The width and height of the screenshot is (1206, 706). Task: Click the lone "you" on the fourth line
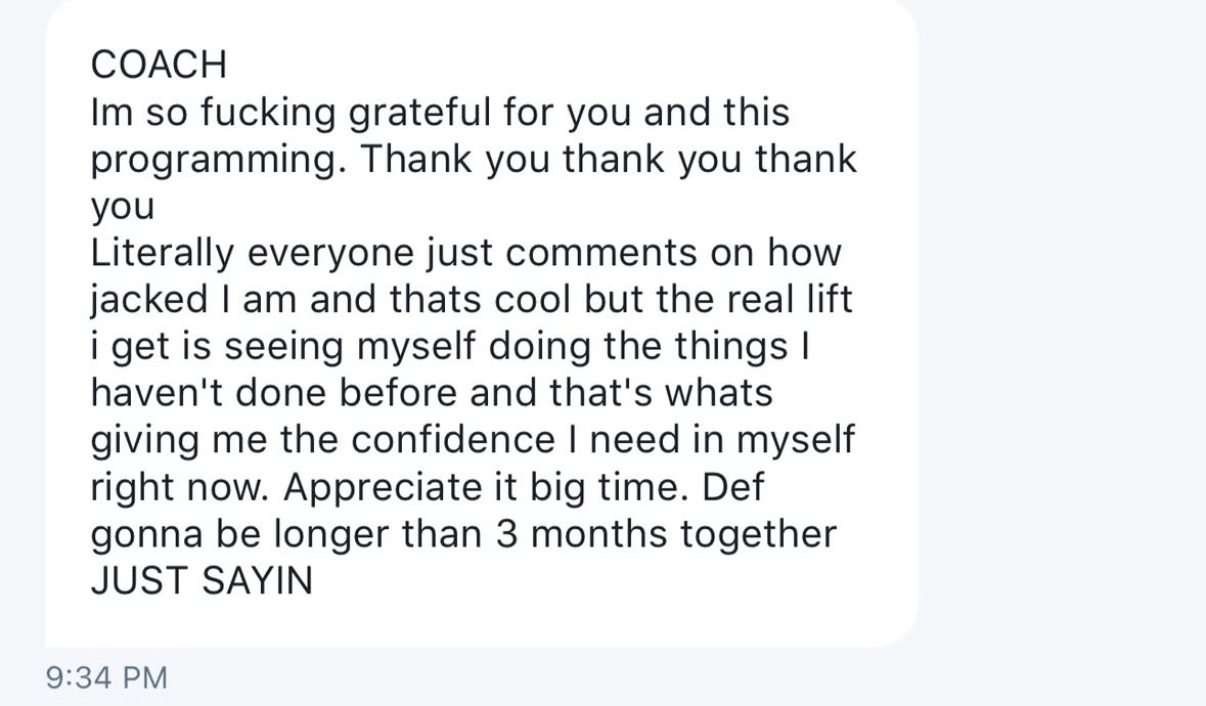(x=123, y=209)
